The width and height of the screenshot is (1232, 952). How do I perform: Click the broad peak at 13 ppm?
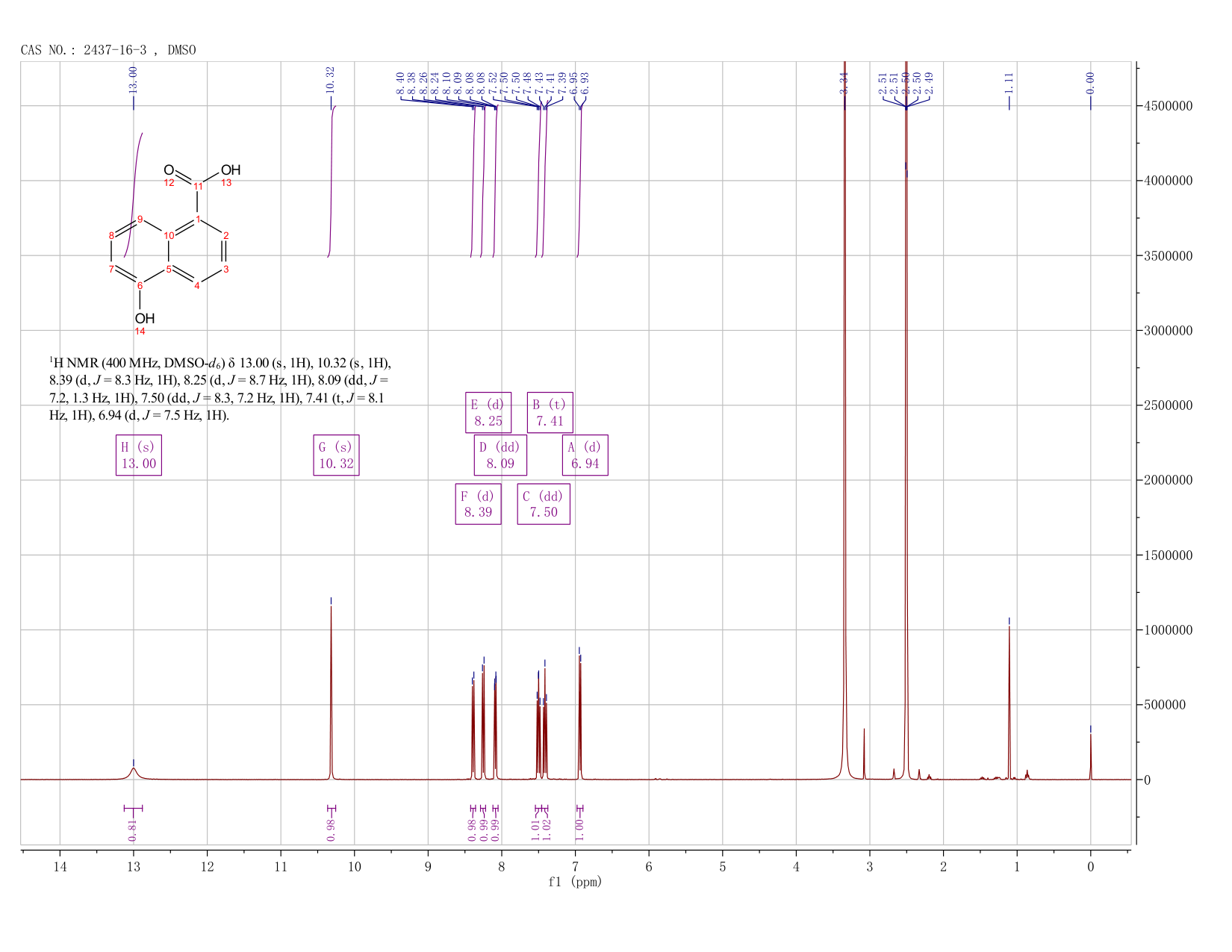click(x=134, y=772)
